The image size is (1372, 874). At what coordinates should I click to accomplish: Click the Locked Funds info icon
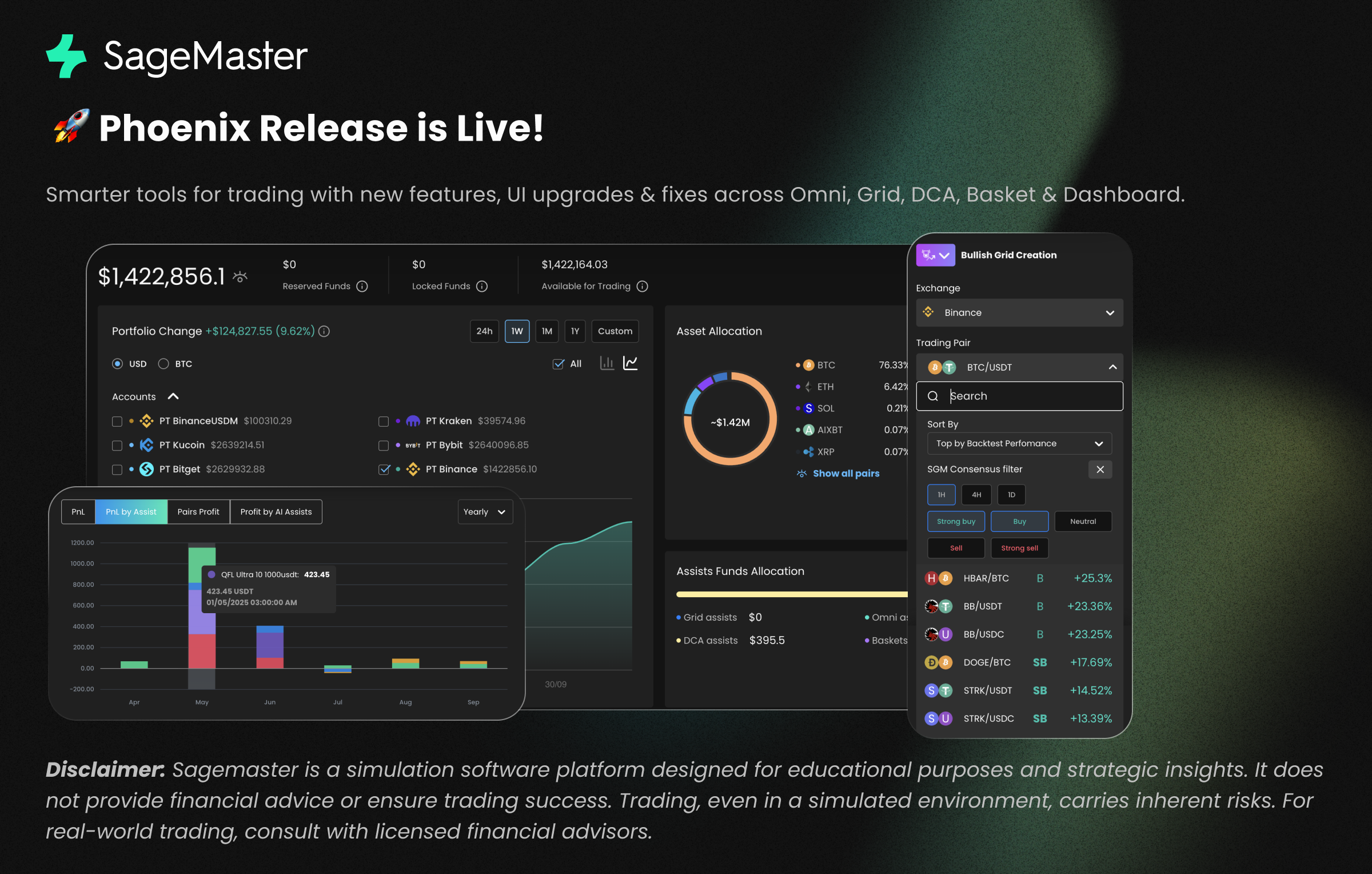(482, 286)
